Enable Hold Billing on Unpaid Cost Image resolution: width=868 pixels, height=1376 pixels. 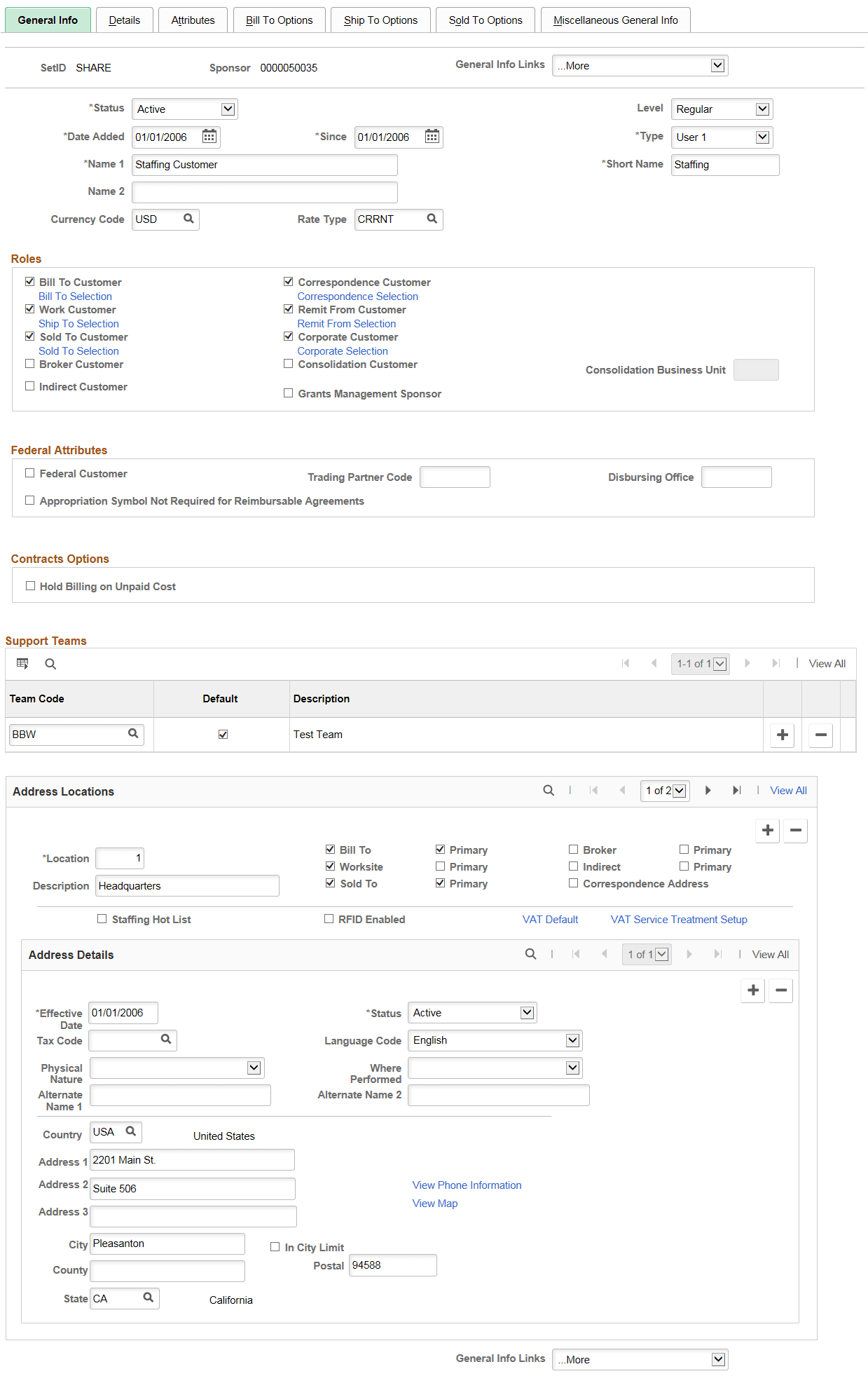click(x=30, y=586)
